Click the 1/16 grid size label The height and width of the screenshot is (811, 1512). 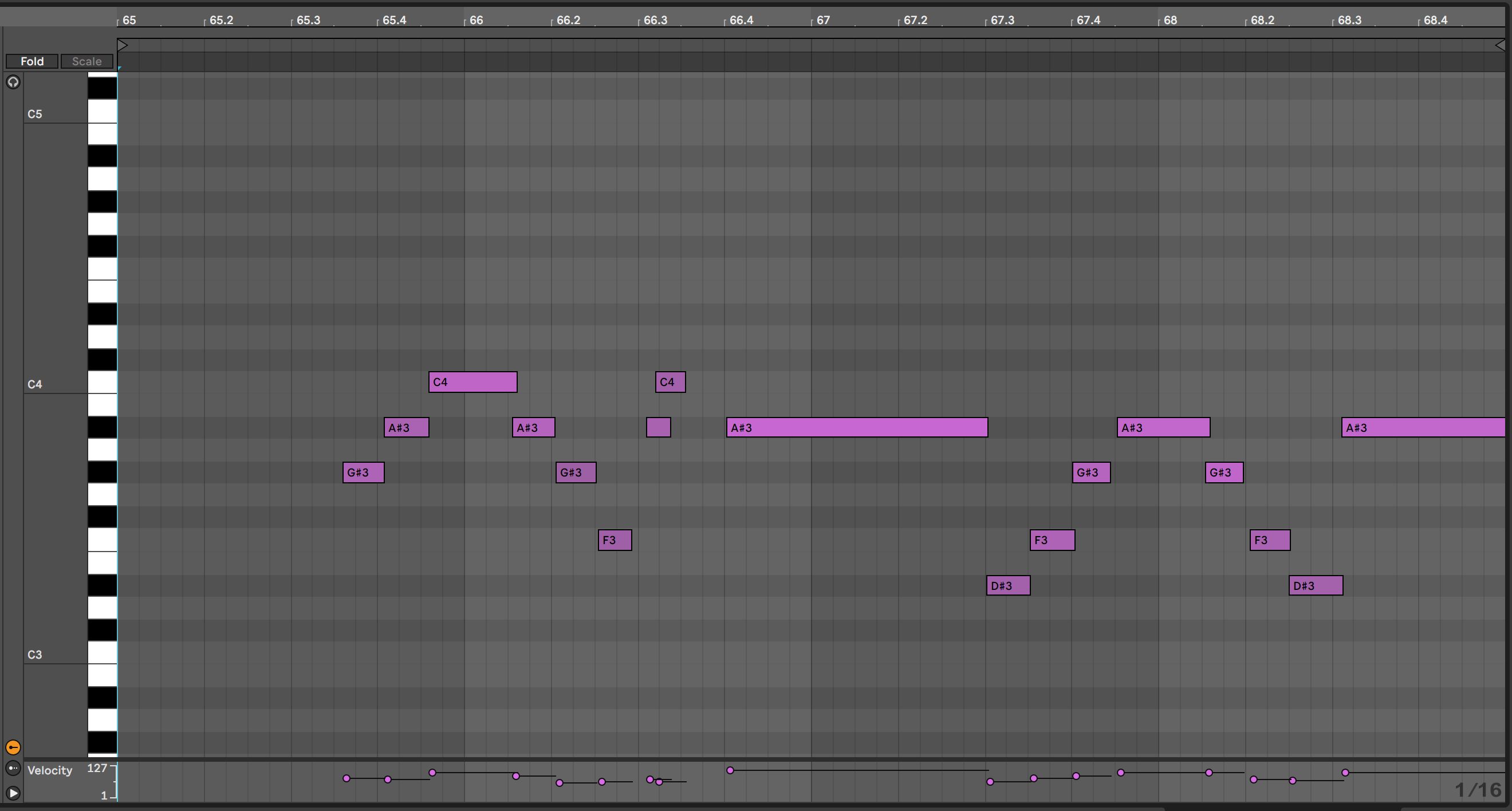(x=1478, y=790)
